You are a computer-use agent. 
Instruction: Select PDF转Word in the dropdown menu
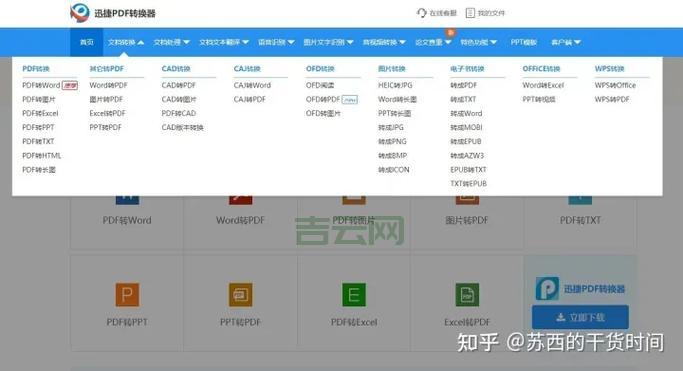pyautogui.click(x=41, y=85)
